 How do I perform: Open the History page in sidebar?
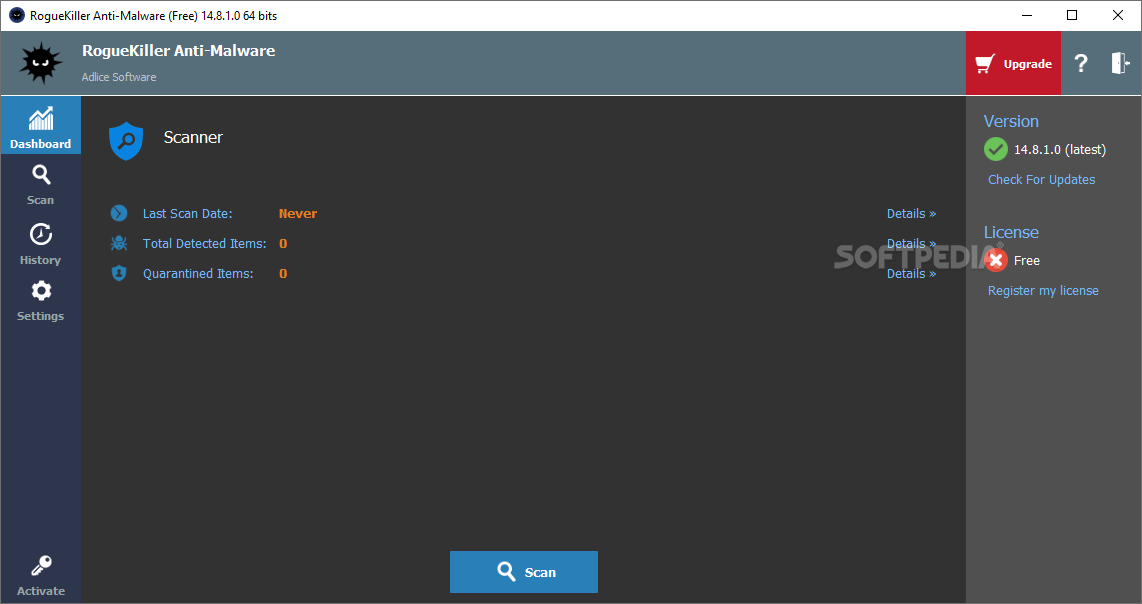point(40,244)
